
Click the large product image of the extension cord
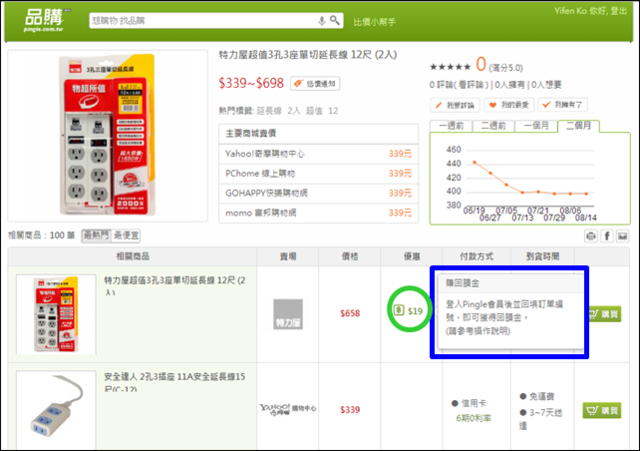point(108,136)
